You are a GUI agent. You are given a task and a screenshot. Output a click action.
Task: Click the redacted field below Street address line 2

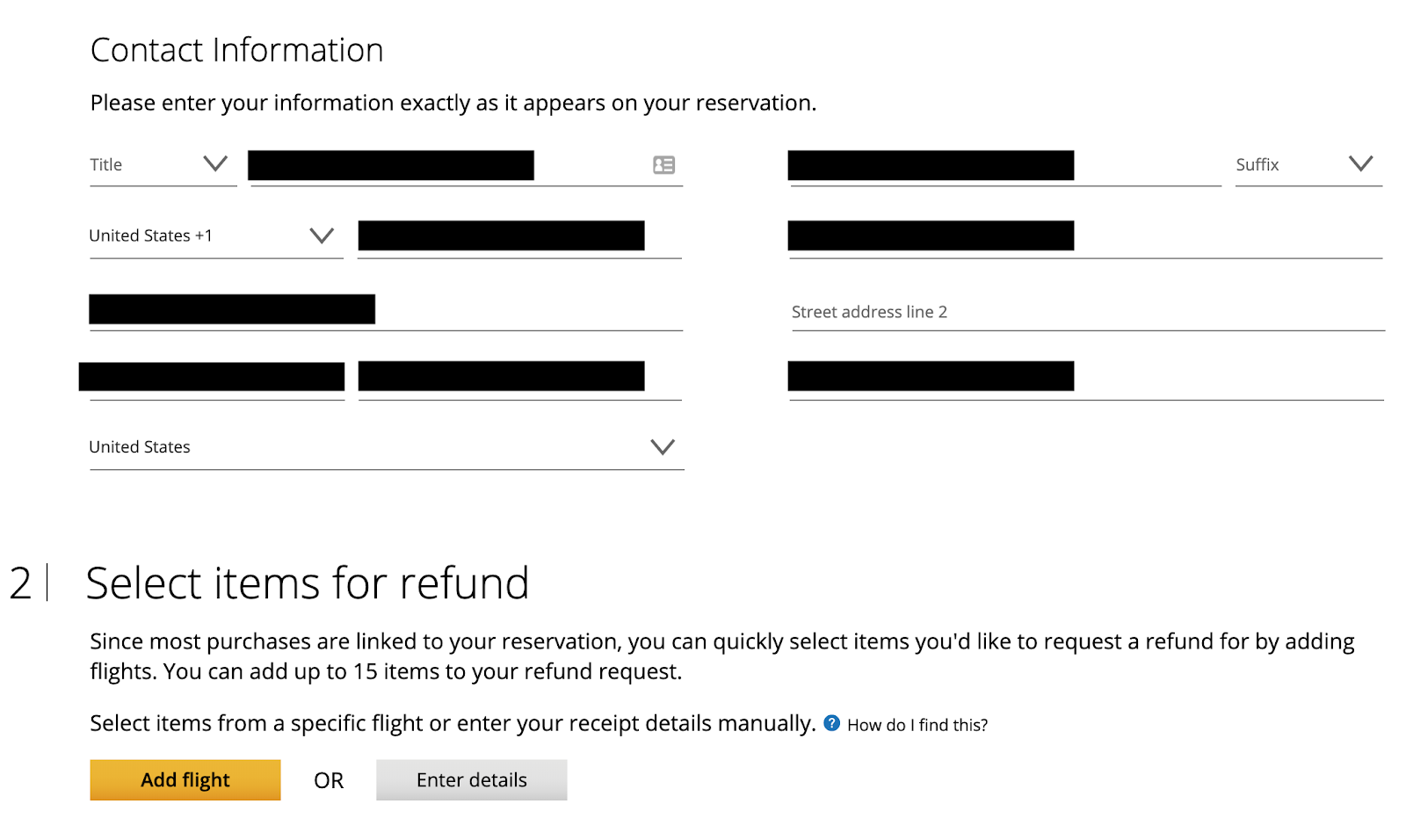pyautogui.click(x=931, y=376)
